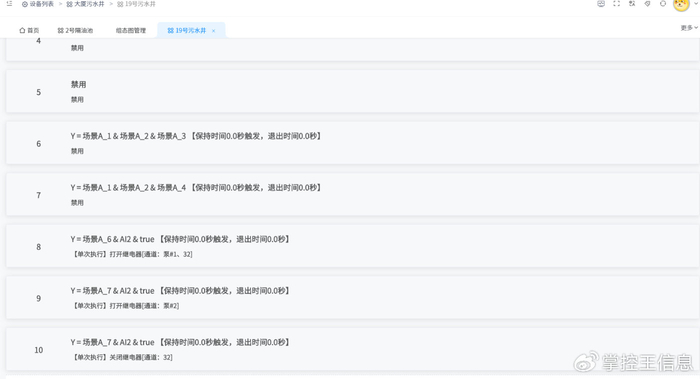The image size is (700, 379).
Task: Click 禁用 status under rule 6
Action: [77, 151]
